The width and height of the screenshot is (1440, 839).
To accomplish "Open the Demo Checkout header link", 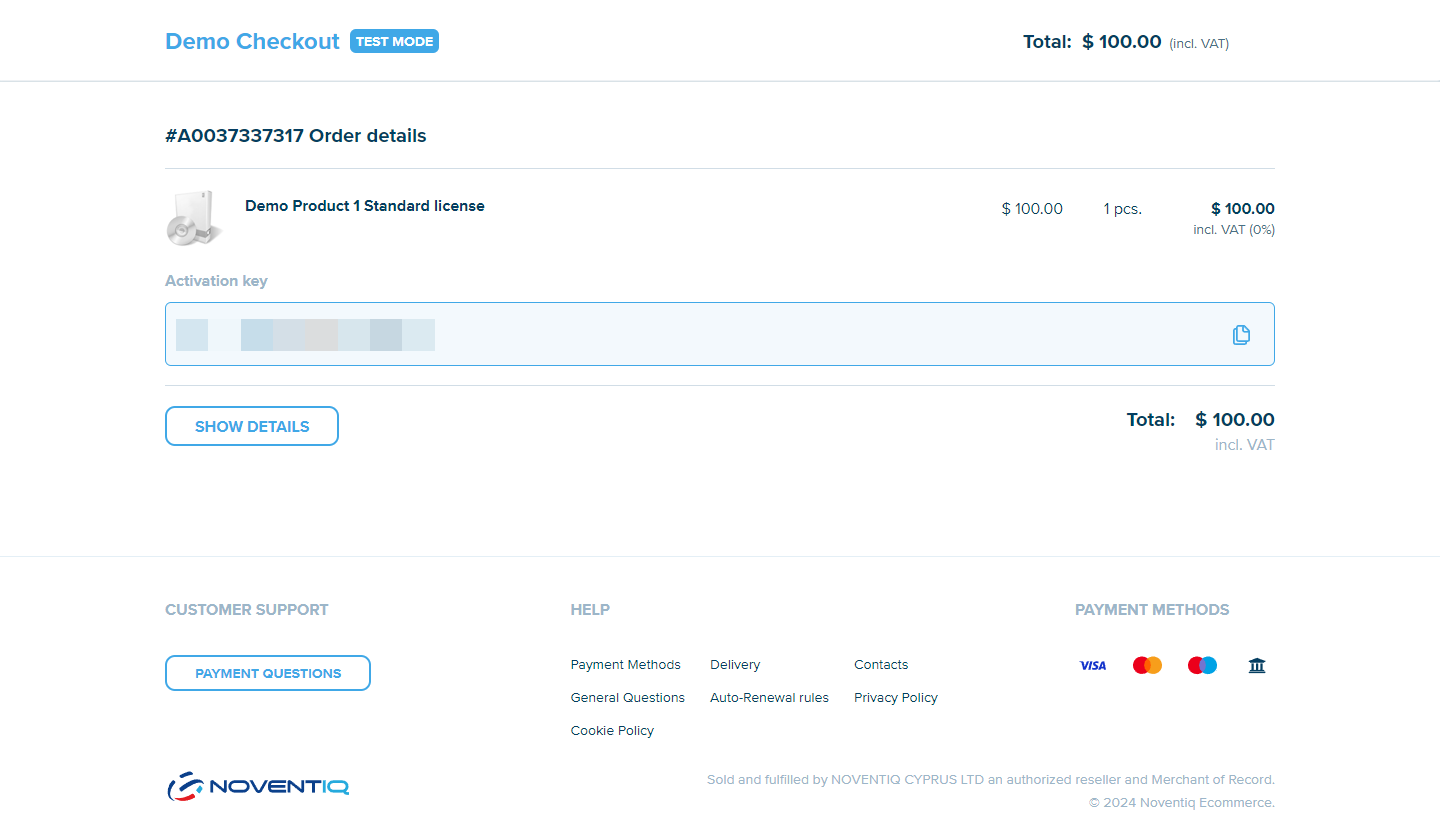I will click(x=252, y=41).
